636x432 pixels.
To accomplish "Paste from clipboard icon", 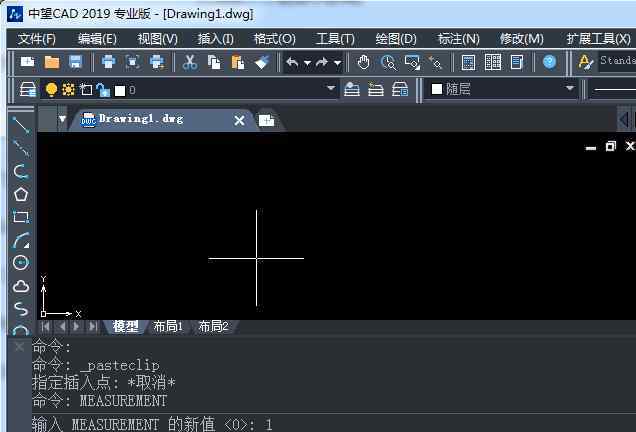I will [x=238, y=62].
